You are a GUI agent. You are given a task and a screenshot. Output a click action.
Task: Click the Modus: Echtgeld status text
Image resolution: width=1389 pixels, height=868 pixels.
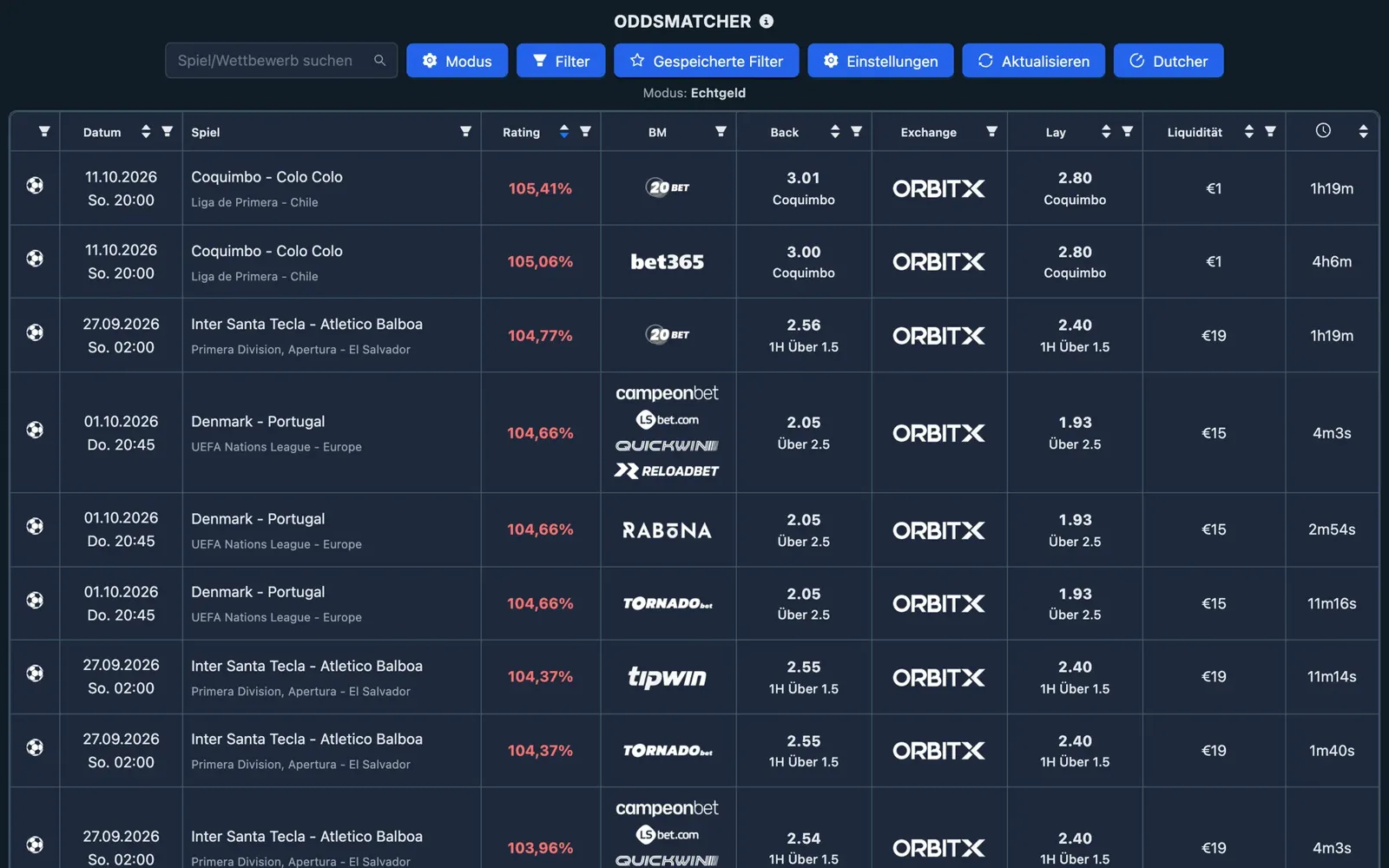coord(694,93)
